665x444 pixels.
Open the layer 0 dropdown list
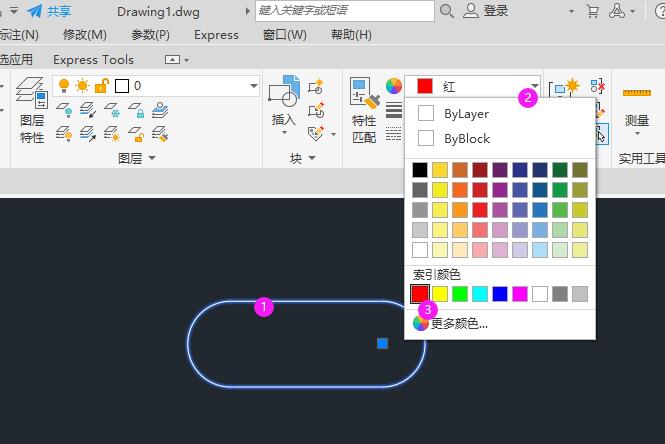pos(254,86)
